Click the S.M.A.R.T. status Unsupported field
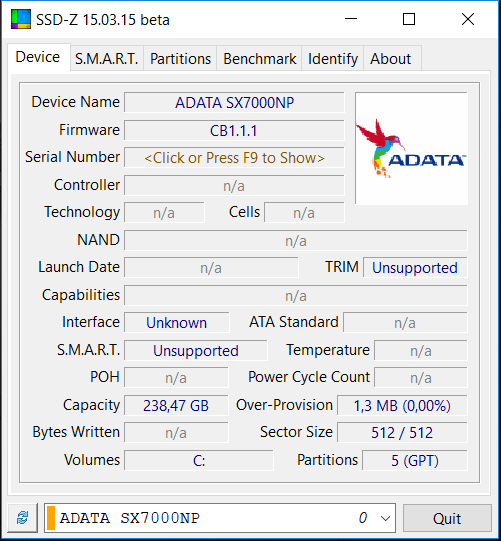Viewport: 501px width, 541px height. [196, 351]
